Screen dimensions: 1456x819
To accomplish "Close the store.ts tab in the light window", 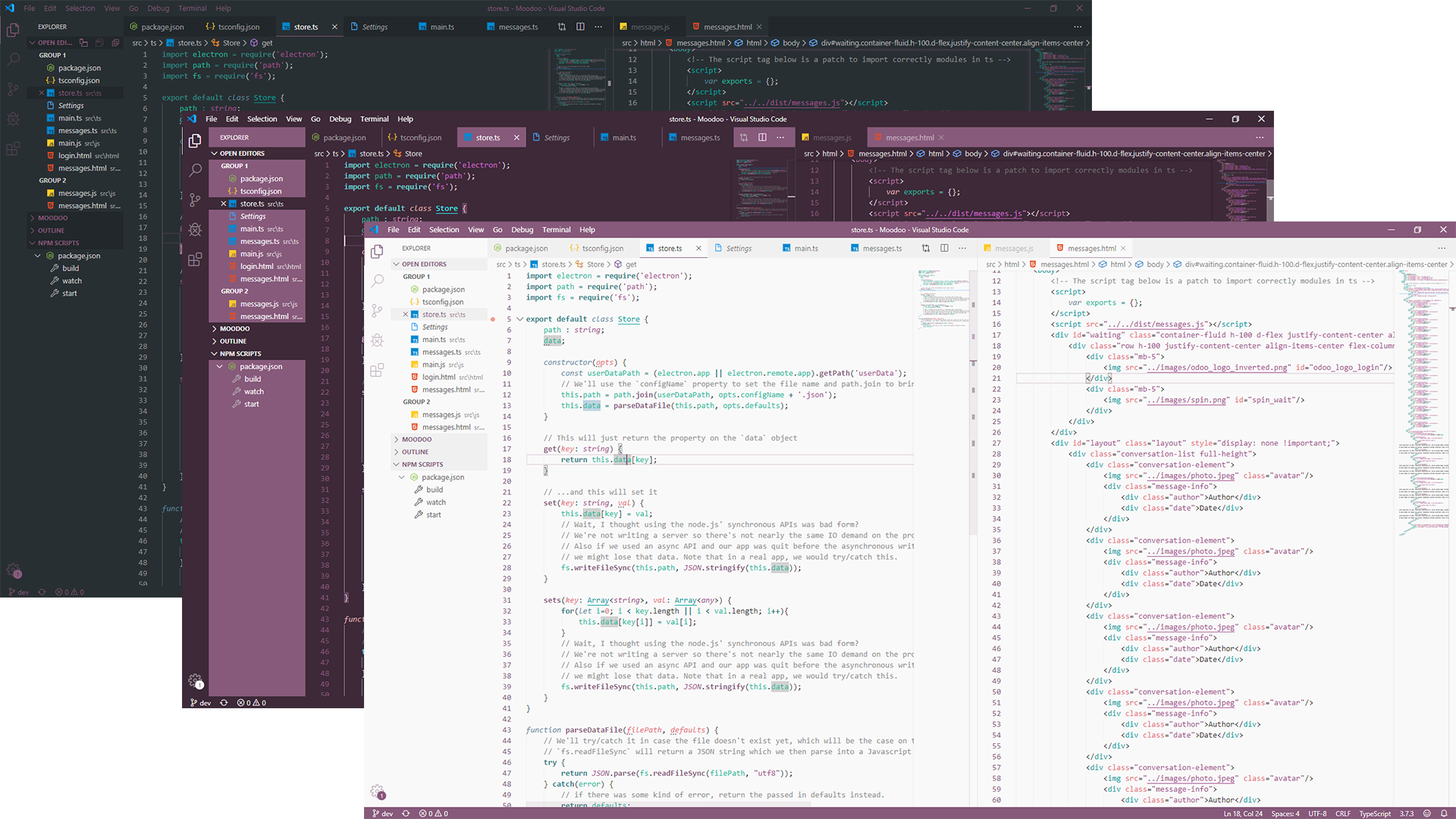I will tap(698, 248).
